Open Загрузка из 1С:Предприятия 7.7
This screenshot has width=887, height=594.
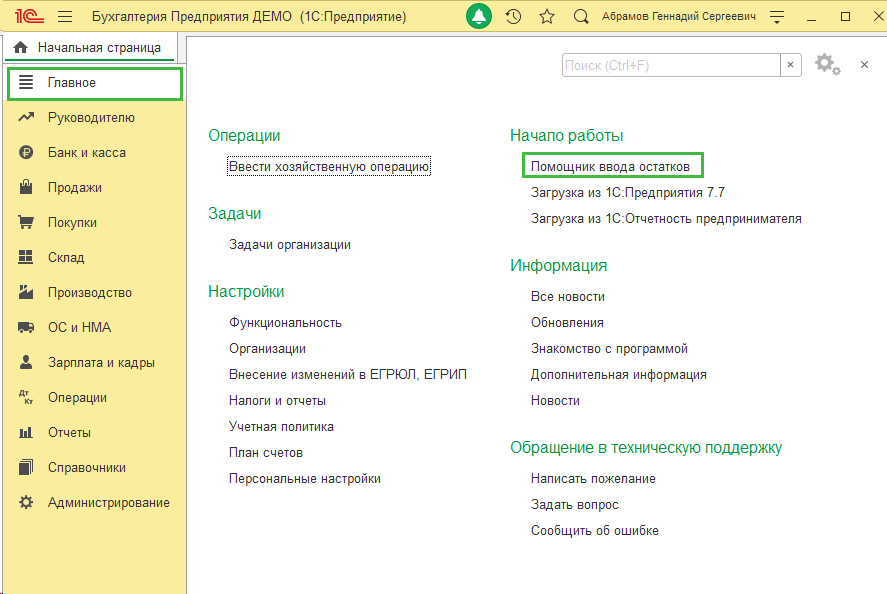click(628, 193)
